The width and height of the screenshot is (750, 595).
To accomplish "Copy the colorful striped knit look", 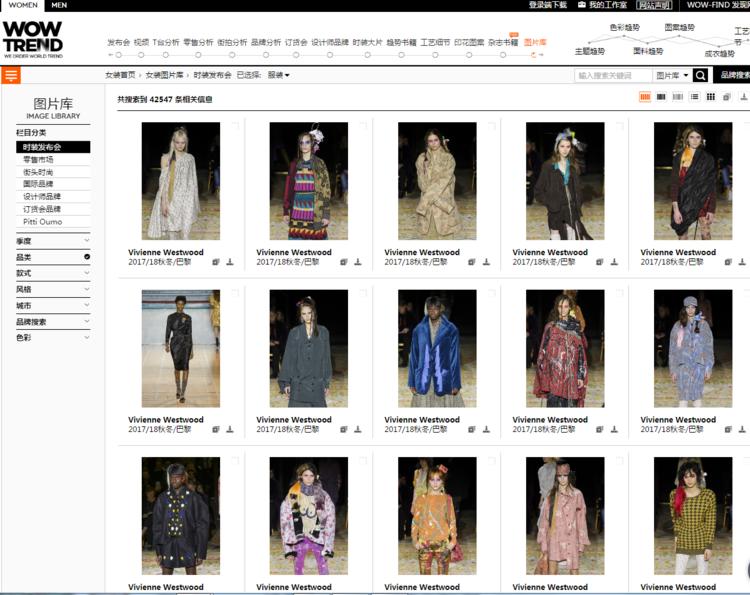I will 343,262.
